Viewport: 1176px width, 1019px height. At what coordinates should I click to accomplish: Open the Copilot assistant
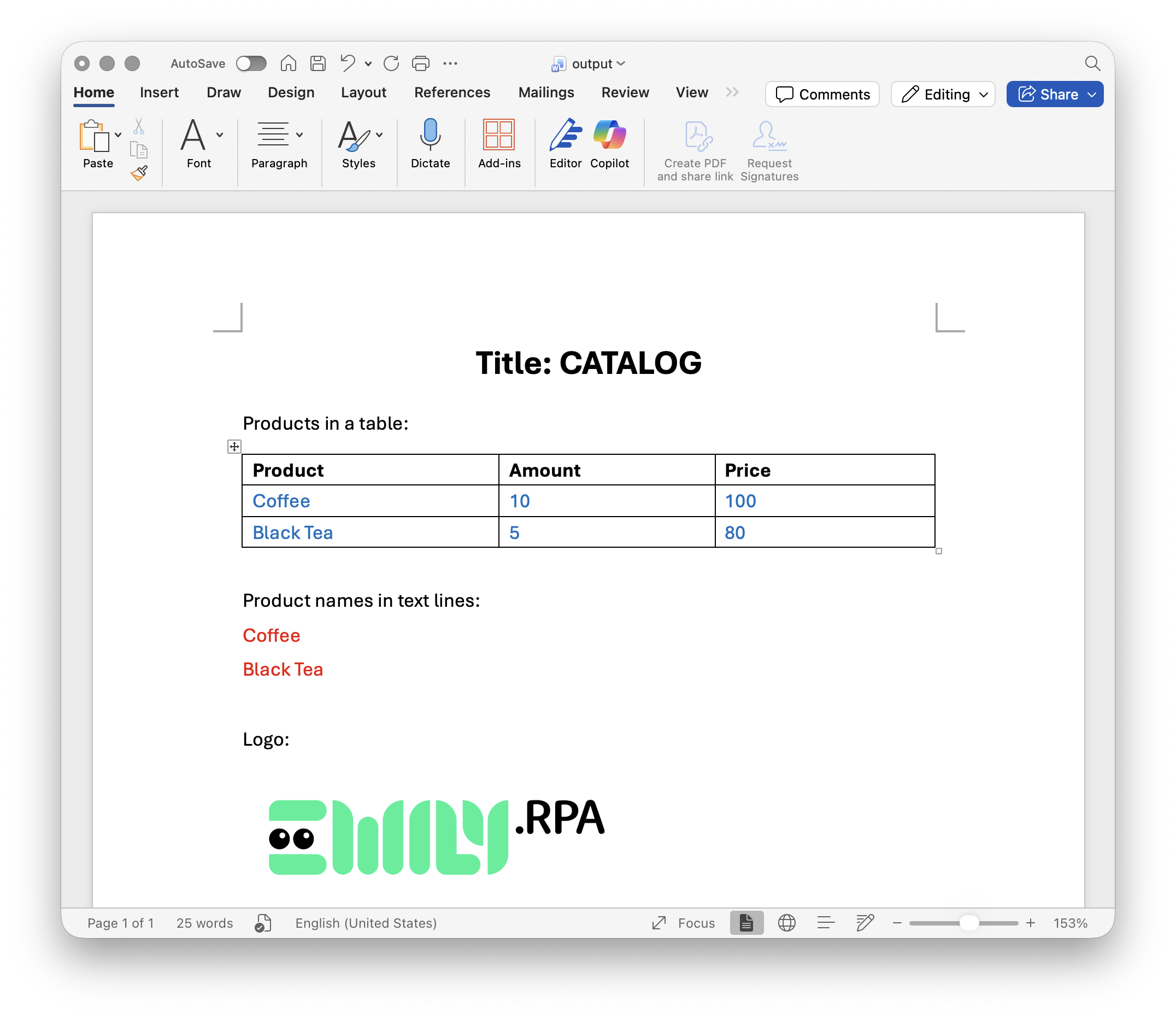[609, 135]
